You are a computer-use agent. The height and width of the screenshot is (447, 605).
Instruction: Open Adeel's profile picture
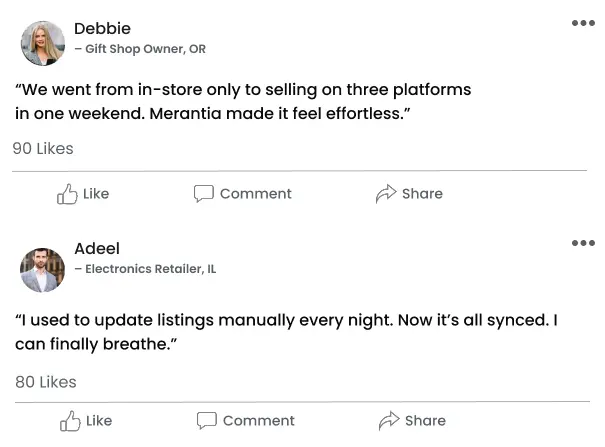tap(43, 270)
